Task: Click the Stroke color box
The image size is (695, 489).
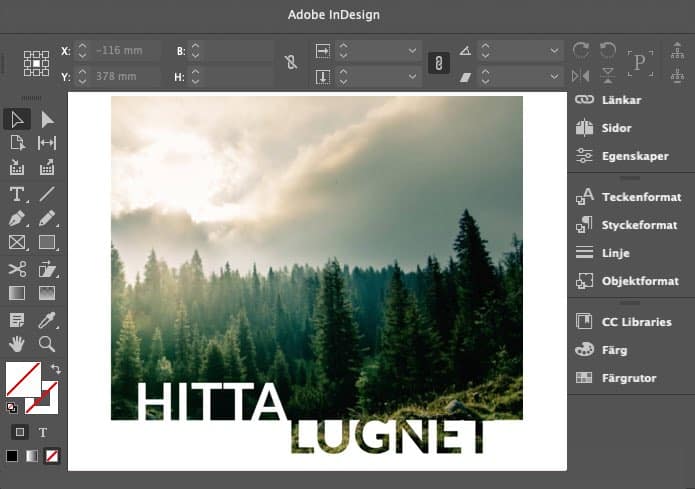Action: click(49, 403)
